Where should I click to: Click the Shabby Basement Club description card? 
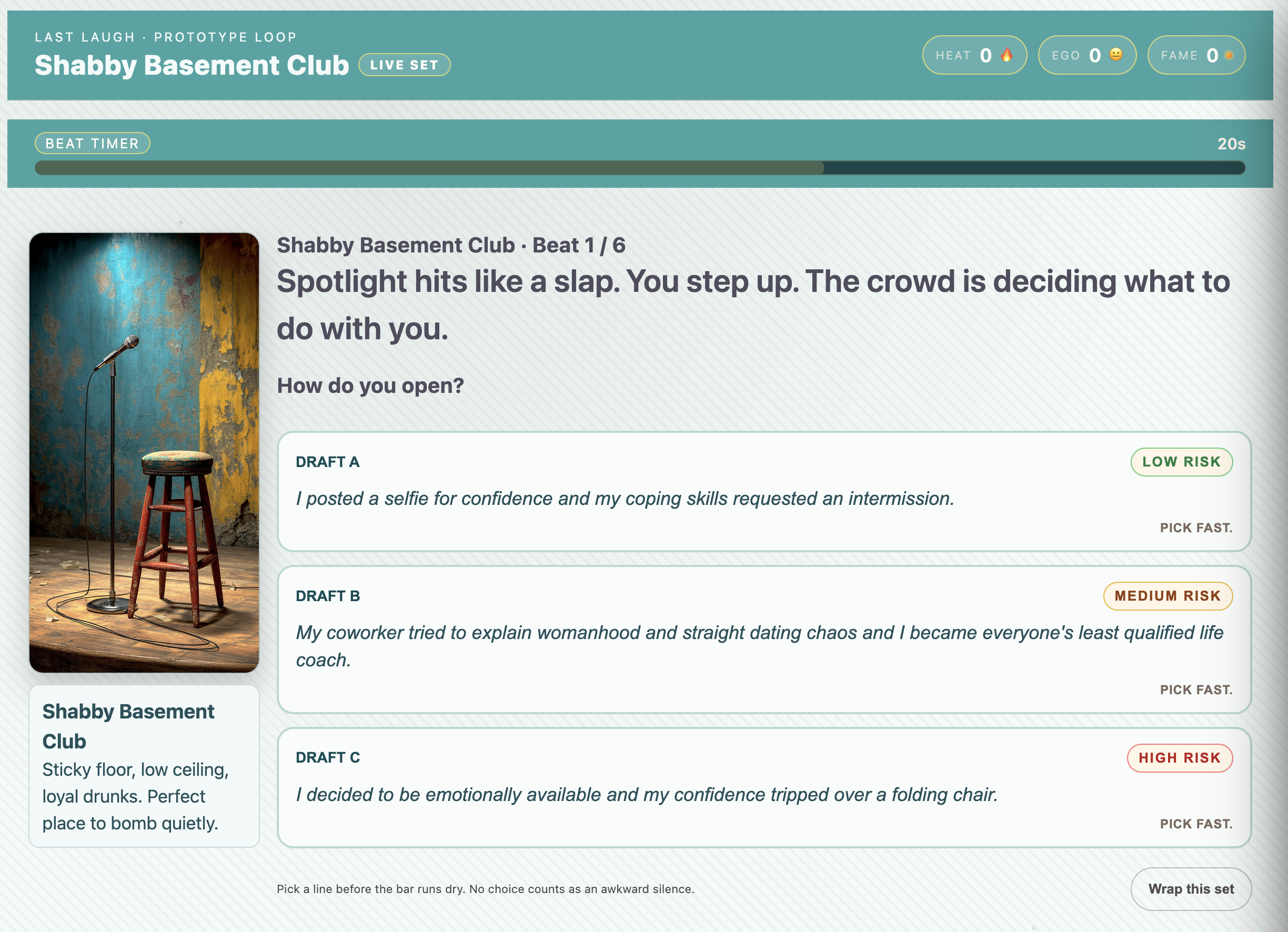[x=144, y=766]
